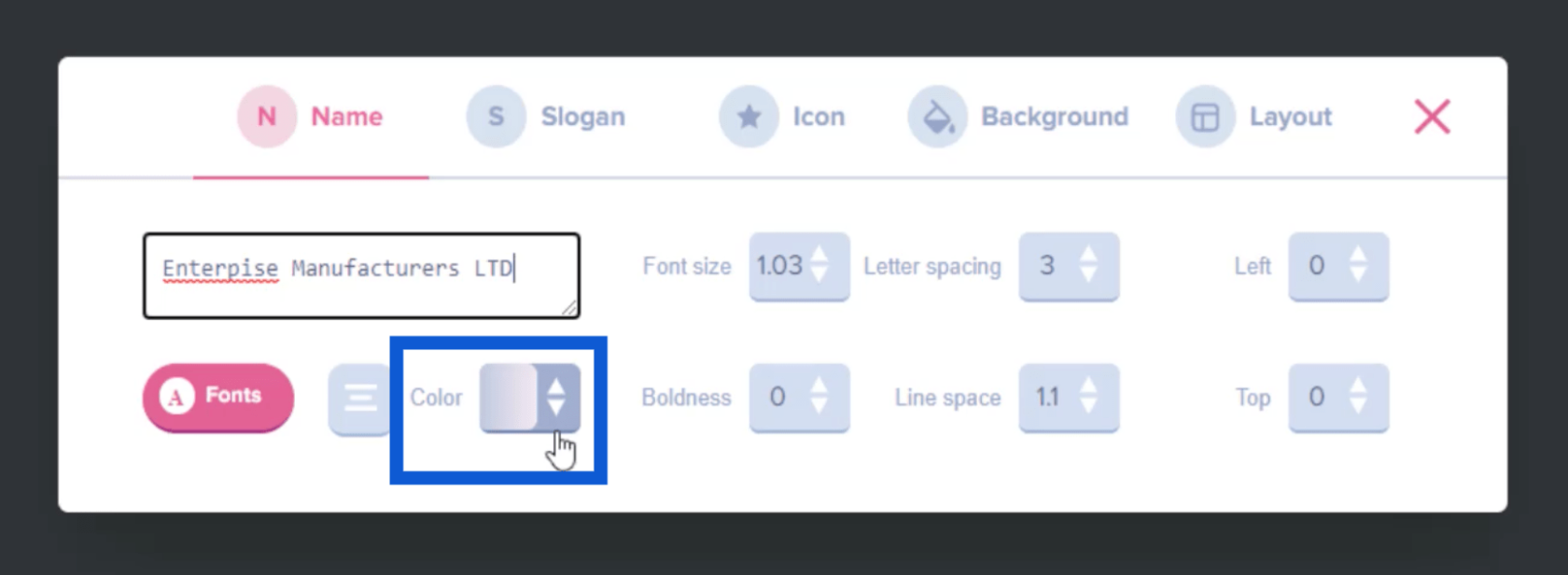Open the Fonts button

pos(218,397)
